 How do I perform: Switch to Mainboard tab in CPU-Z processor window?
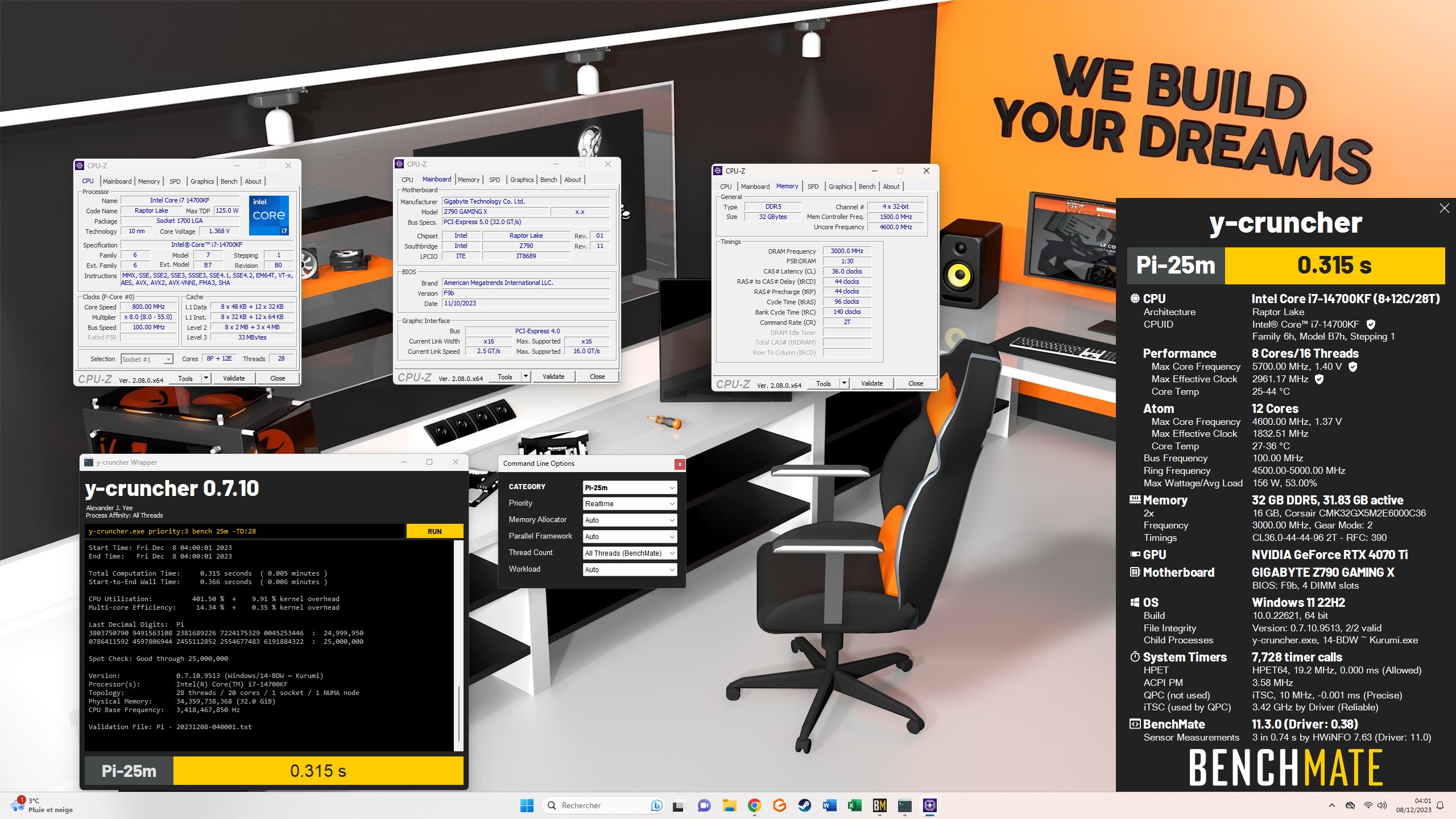pyautogui.click(x=117, y=181)
